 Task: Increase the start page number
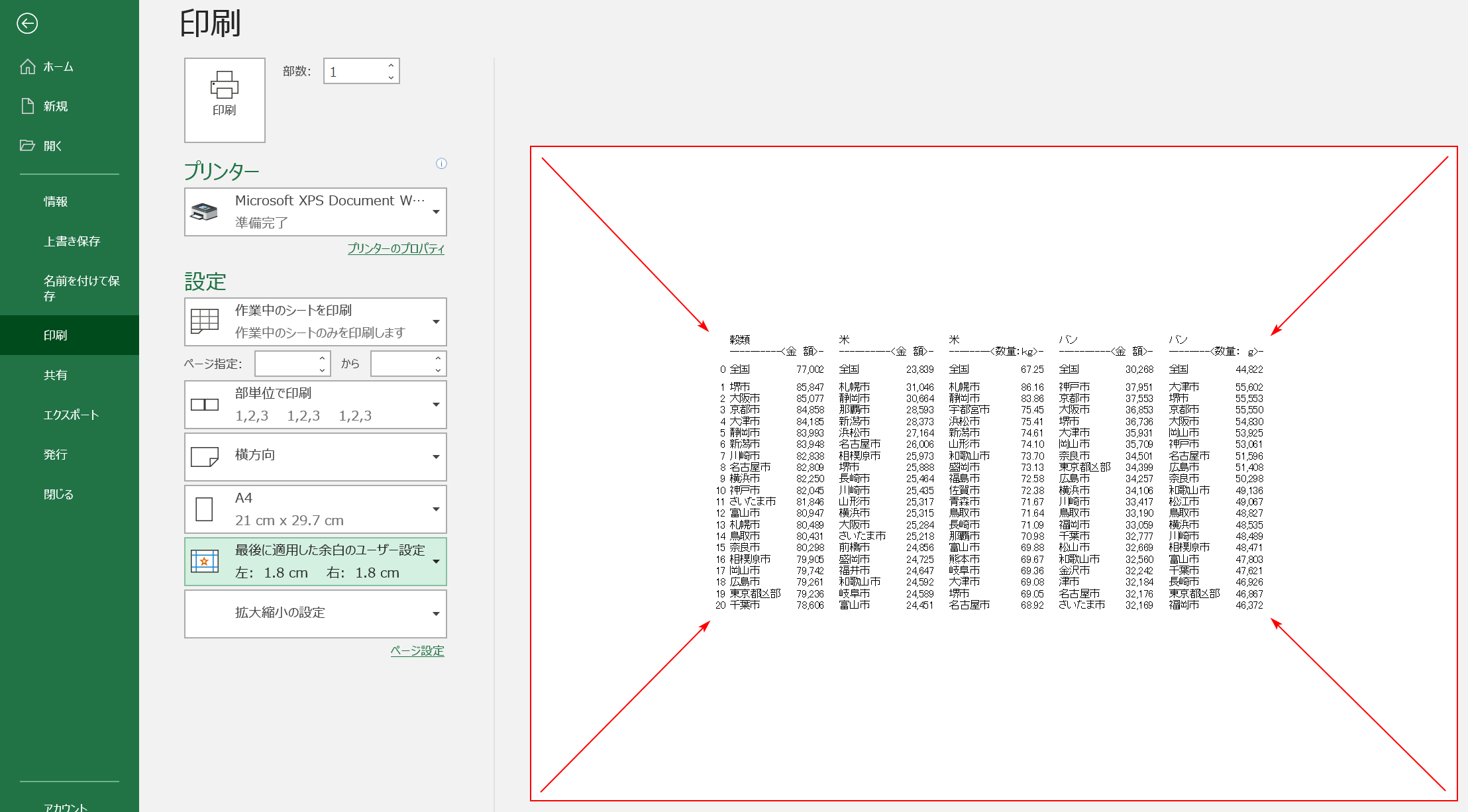point(322,358)
